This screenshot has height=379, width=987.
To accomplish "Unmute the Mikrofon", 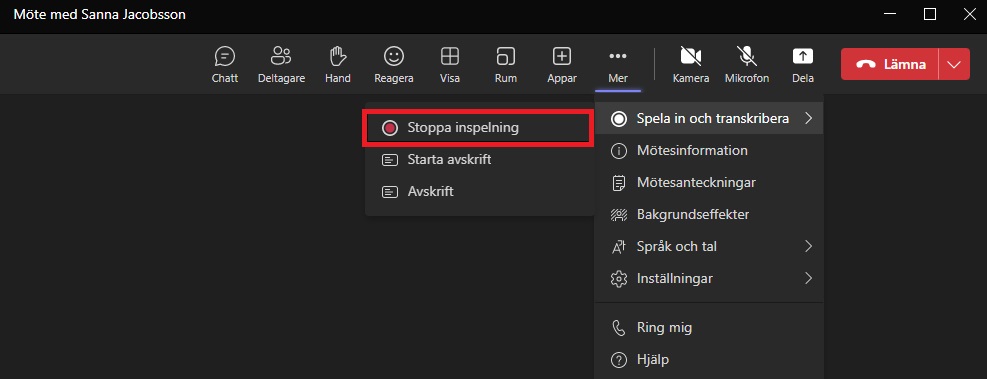I will point(747,65).
